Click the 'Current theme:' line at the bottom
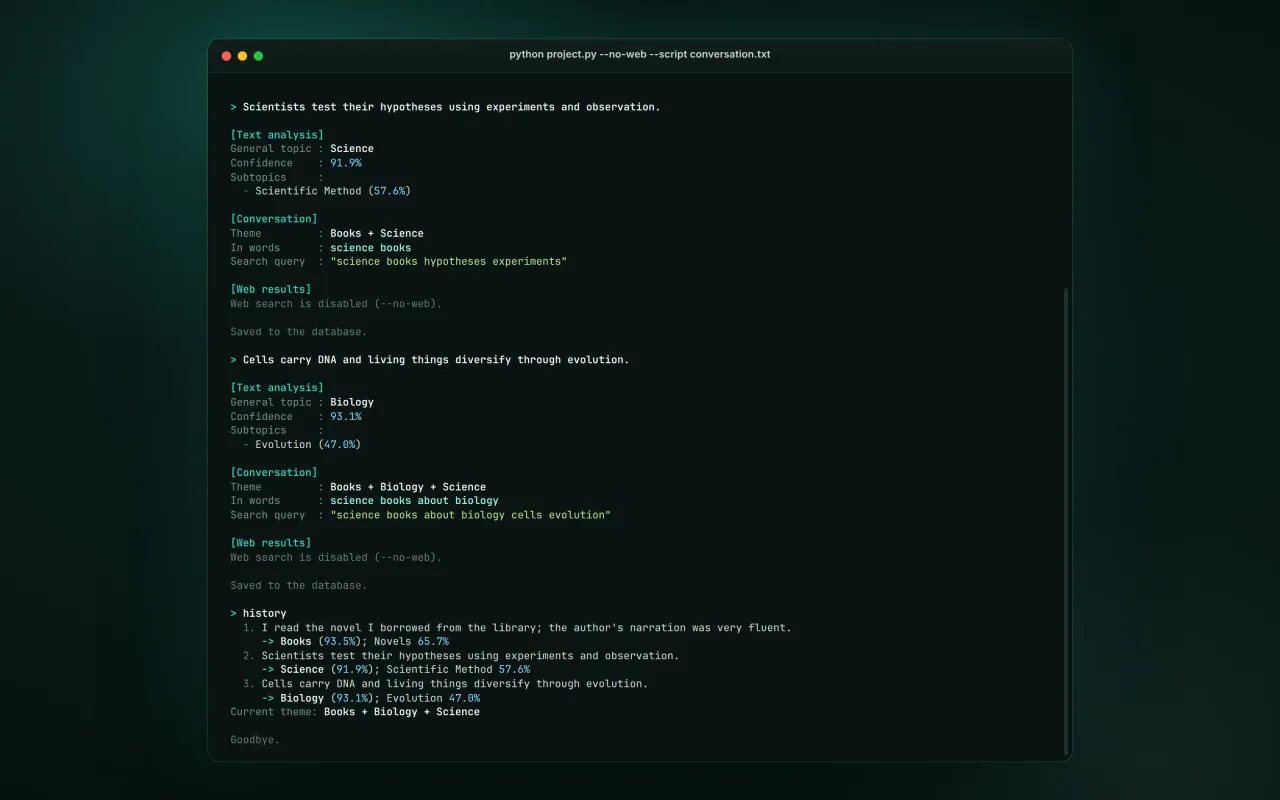The height and width of the screenshot is (800, 1280). pos(355,712)
